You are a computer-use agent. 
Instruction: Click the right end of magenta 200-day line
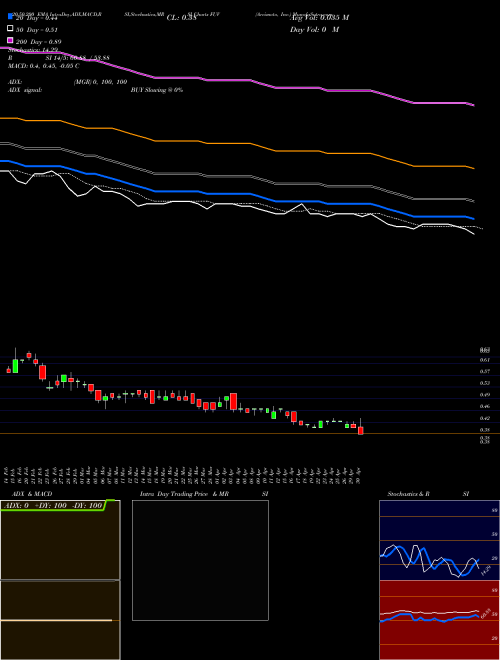coord(474,105)
